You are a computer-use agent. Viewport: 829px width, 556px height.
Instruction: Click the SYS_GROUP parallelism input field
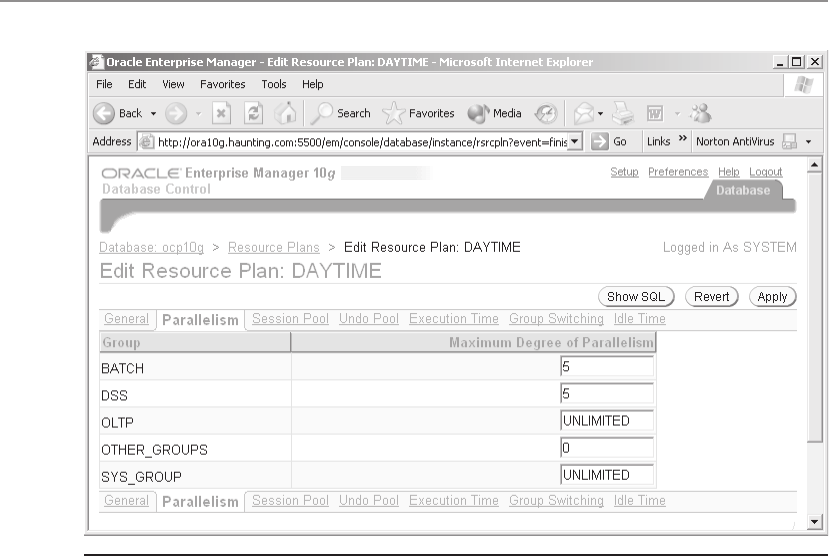click(x=607, y=475)
